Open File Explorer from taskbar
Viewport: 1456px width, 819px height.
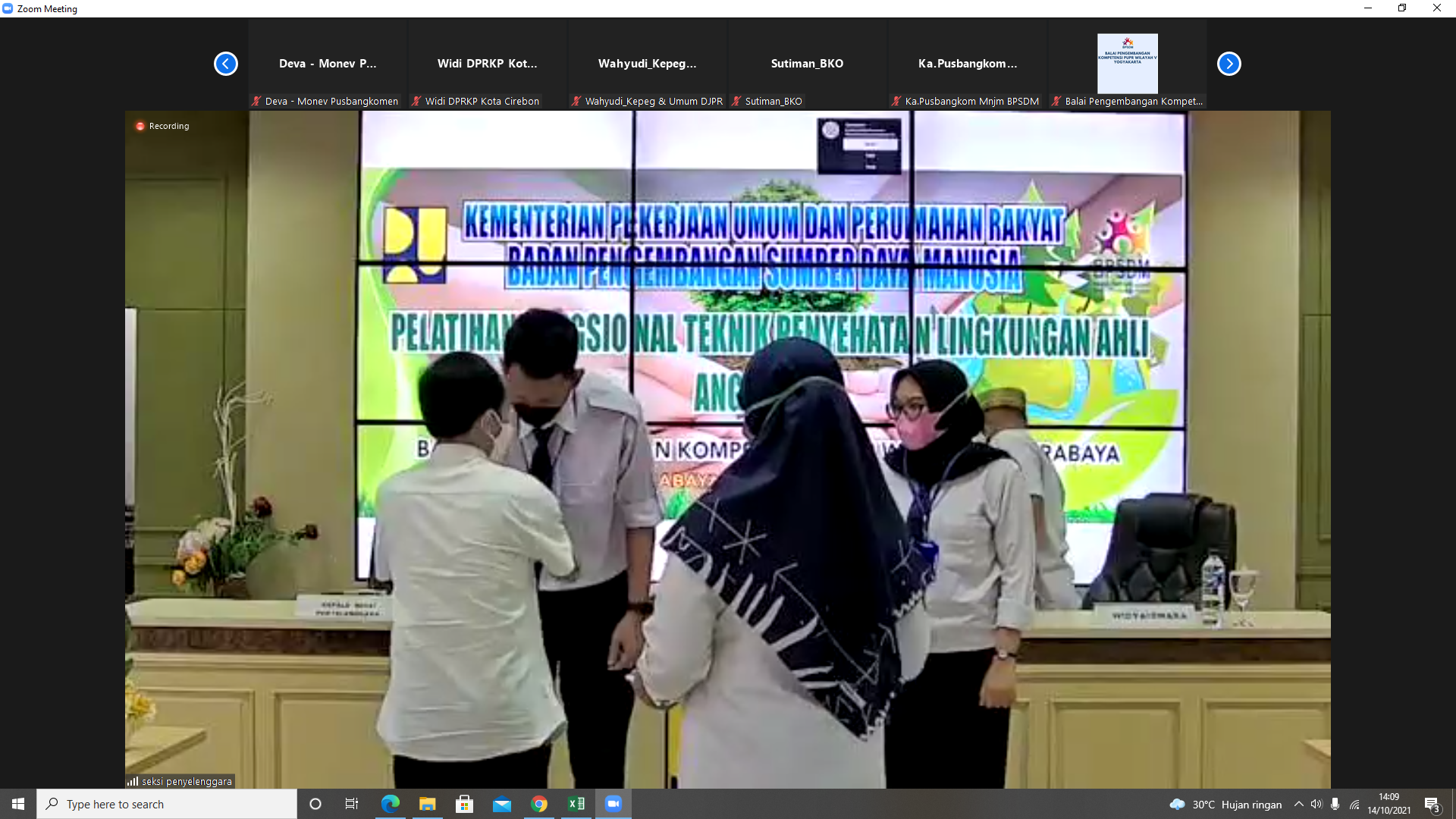(x=428, y=804)
